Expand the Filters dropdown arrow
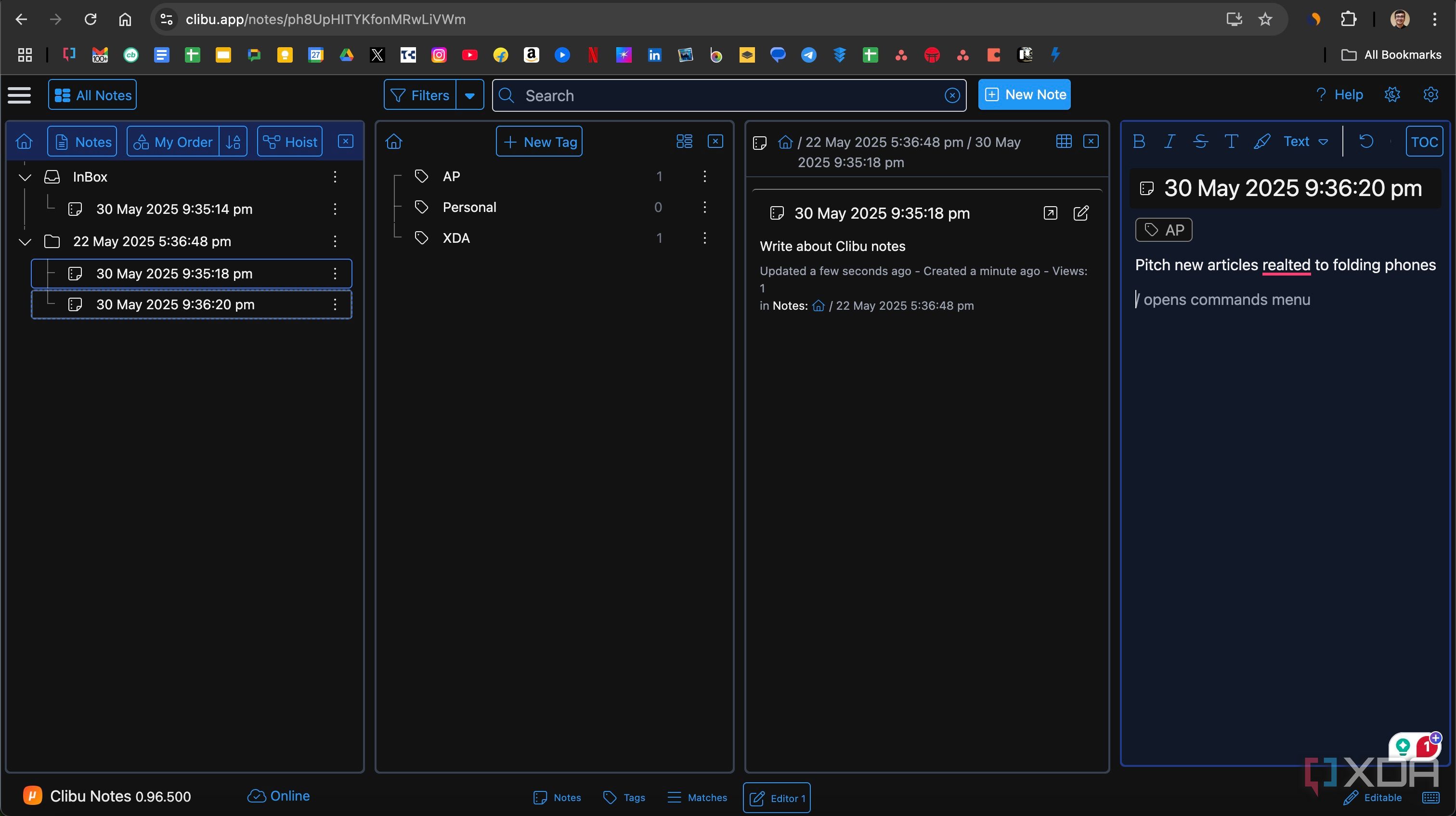Screen dimensions: 1456x816 pyautogui.click(x=470, y=95)
